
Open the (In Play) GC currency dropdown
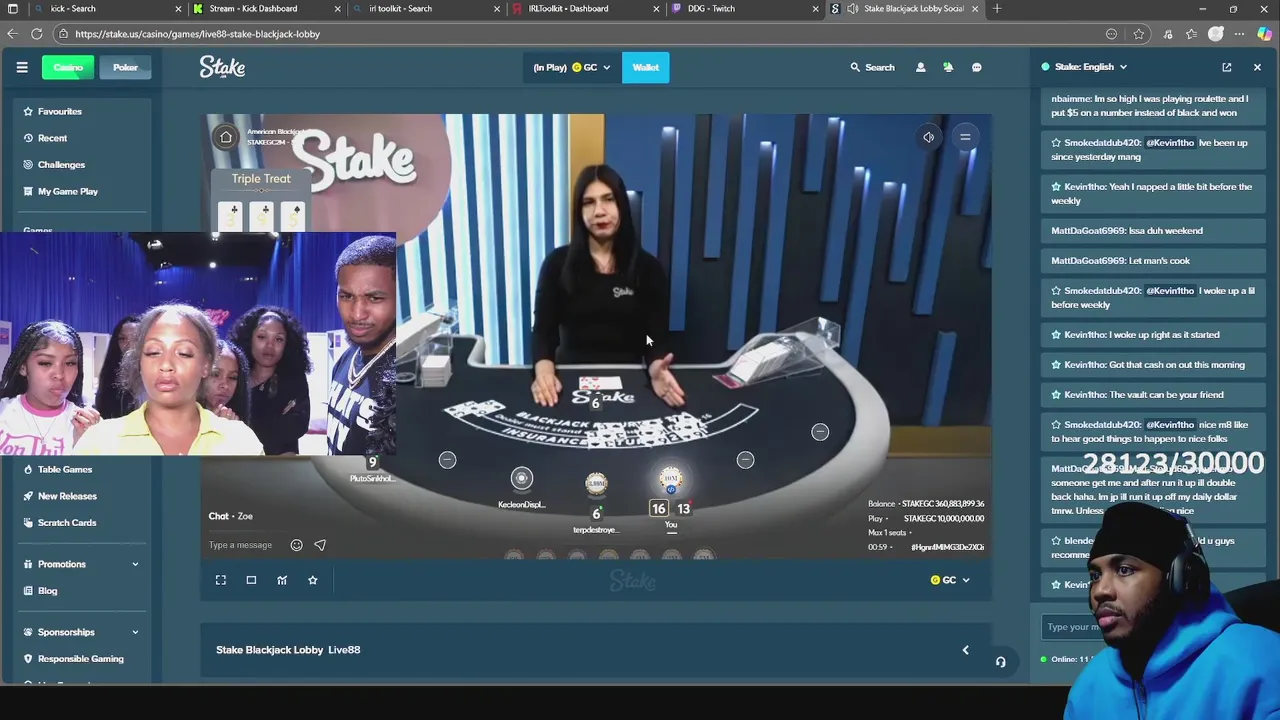pos(571,67)
